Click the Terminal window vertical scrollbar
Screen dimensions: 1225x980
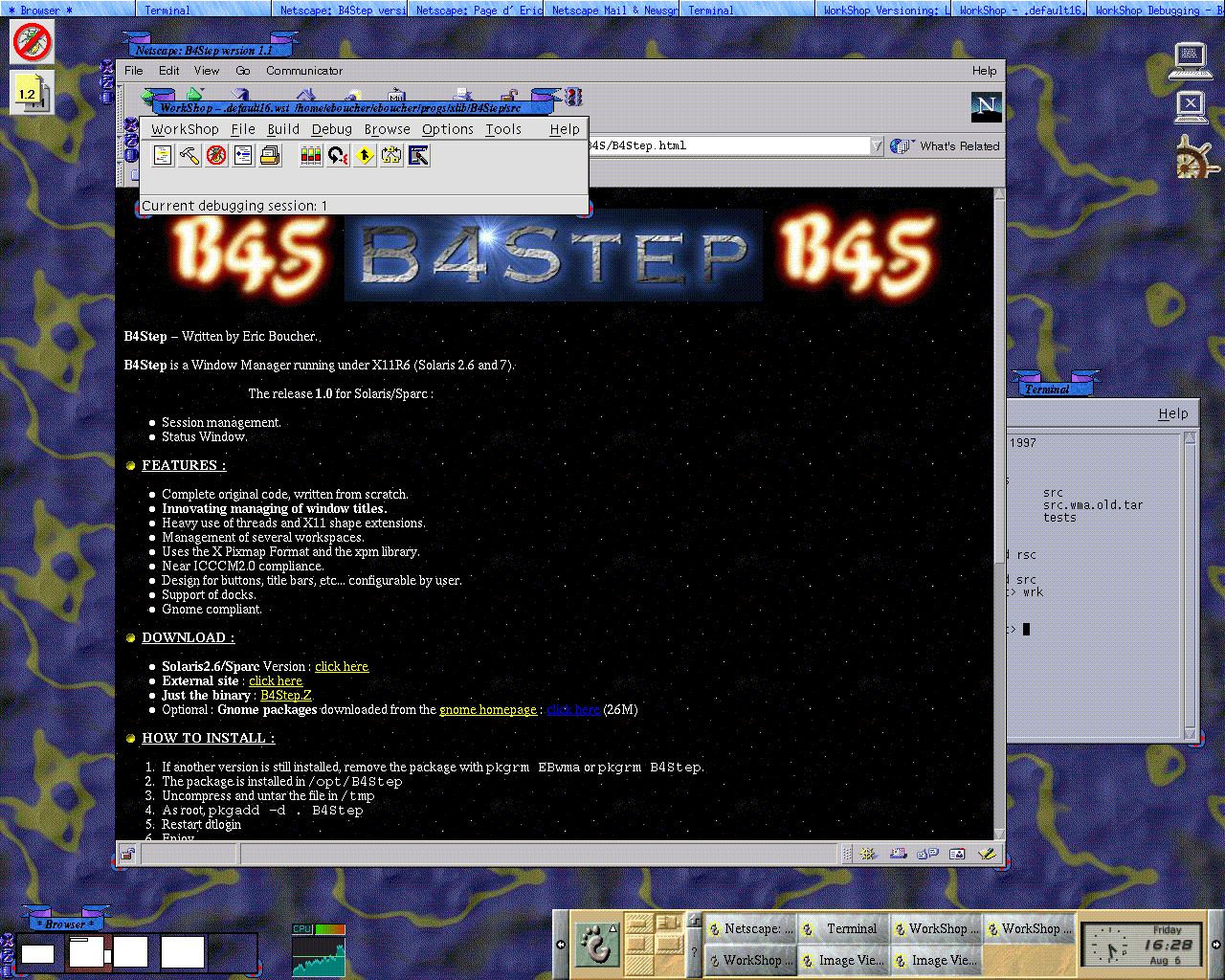pos(1191,586)
